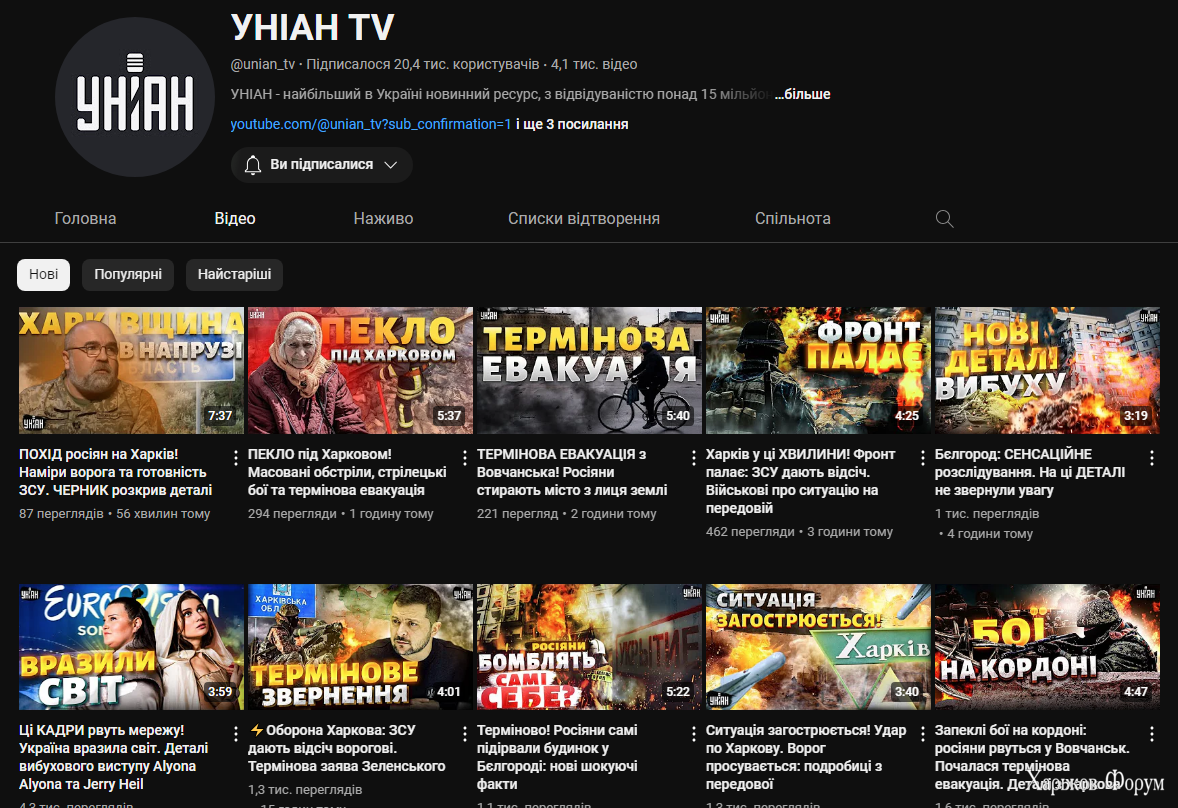Screen dimensions: 1178x808
Task: Play the ТЕРМІНОВА ЕВАКУАЦІЯ thumbnail video
Action: point(590,370)
